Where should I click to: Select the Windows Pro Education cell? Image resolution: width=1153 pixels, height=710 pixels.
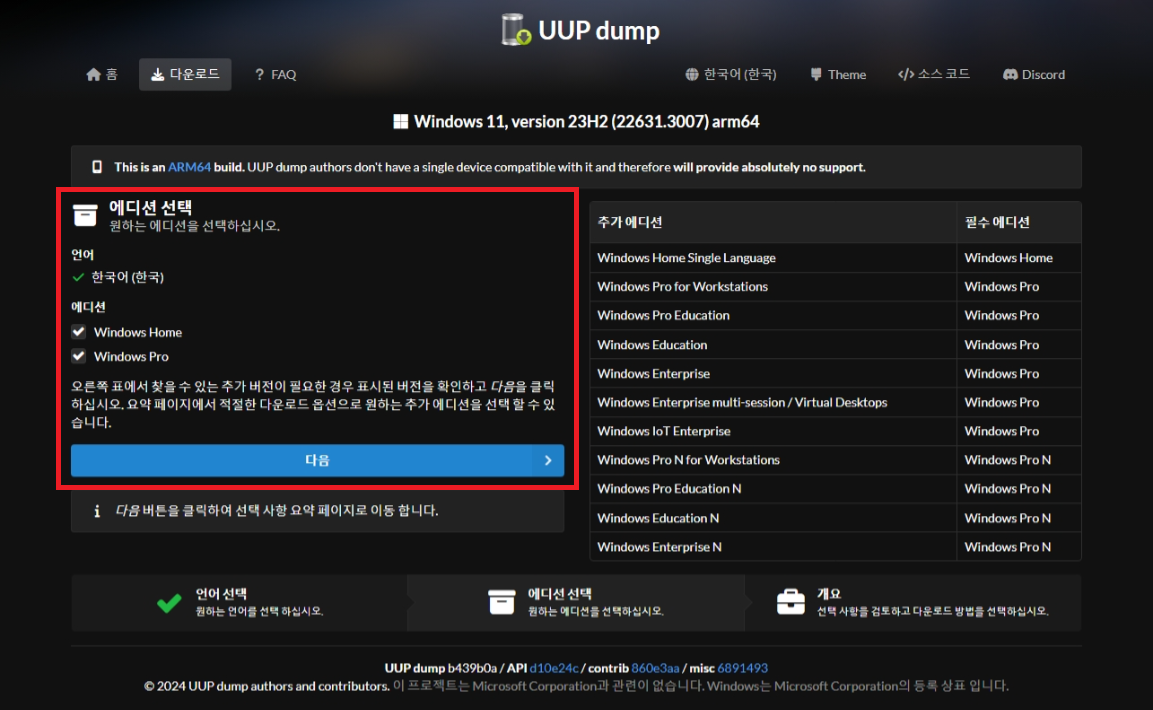click(x=773, y=315)
